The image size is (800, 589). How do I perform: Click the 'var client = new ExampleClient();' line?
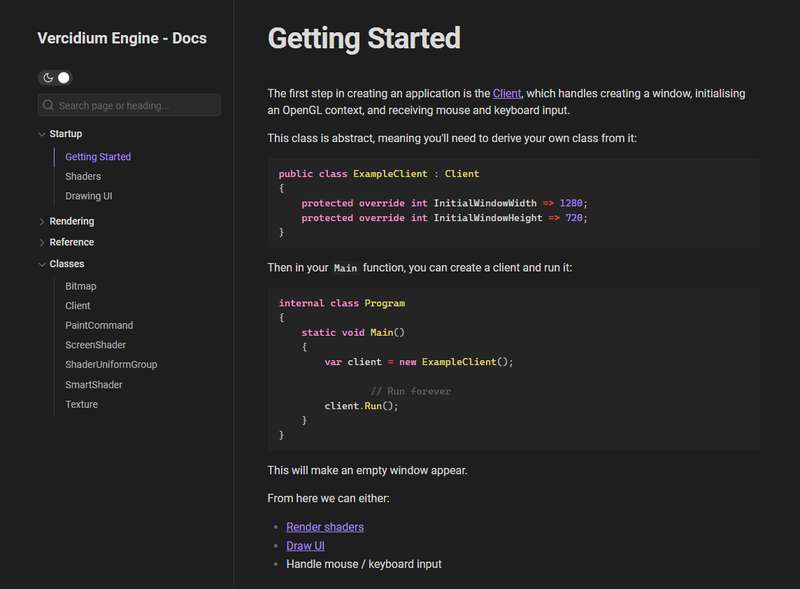pos(419,362)
